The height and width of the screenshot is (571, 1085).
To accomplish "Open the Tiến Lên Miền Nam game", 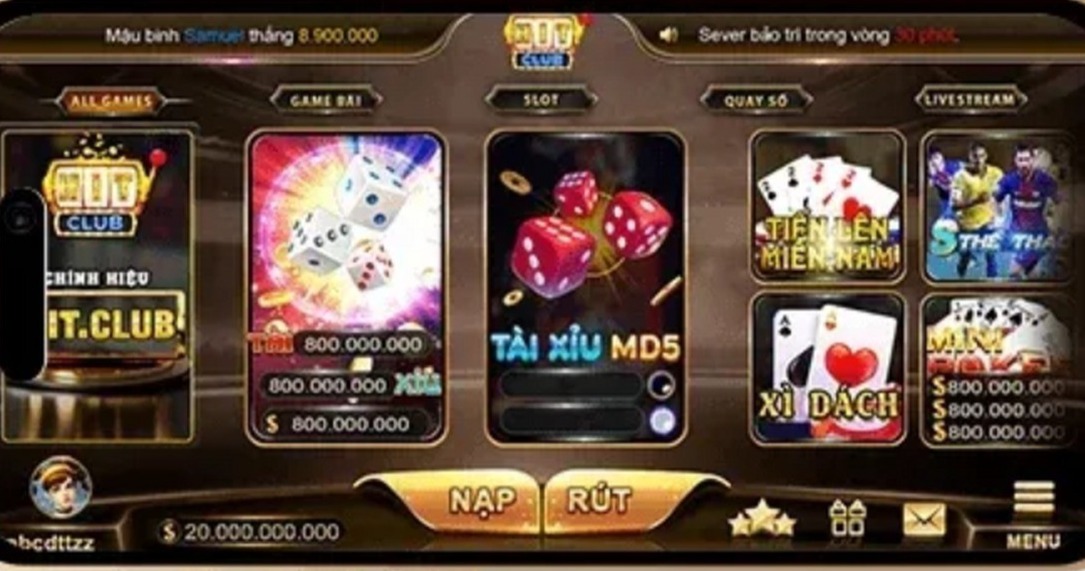I will (828, 206).
